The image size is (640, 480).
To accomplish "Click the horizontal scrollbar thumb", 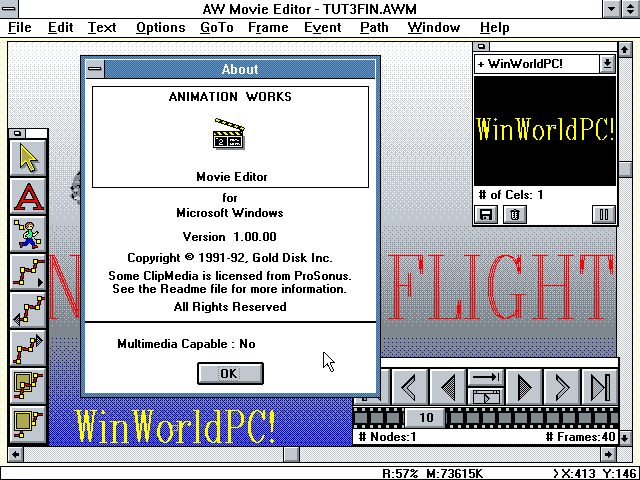I will coord(291,454).
